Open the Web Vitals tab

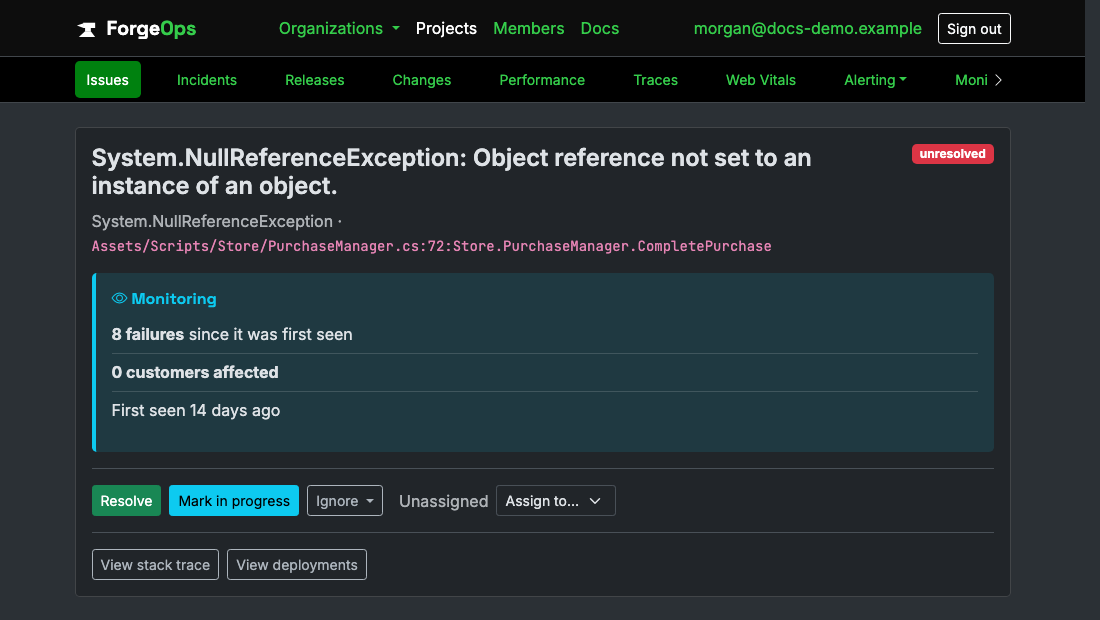pos(760,80)
